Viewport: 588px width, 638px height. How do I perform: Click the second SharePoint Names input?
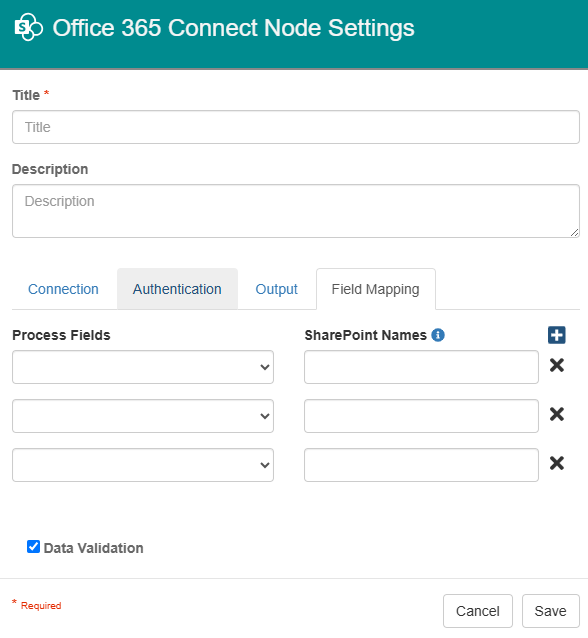421,416
